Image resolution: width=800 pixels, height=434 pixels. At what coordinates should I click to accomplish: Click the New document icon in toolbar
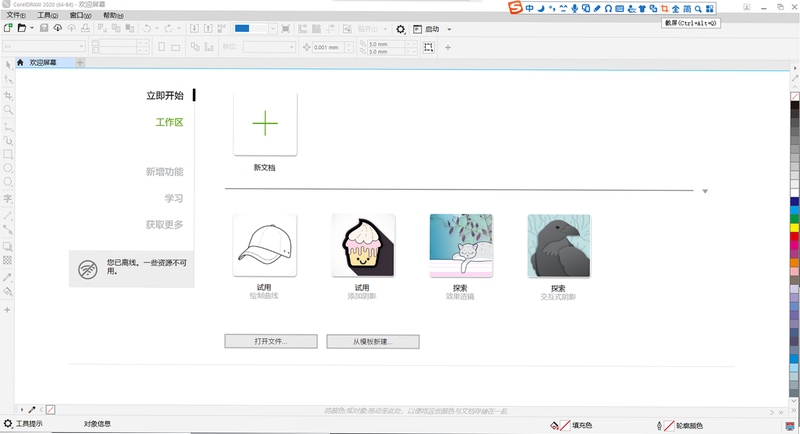(8, 28)
